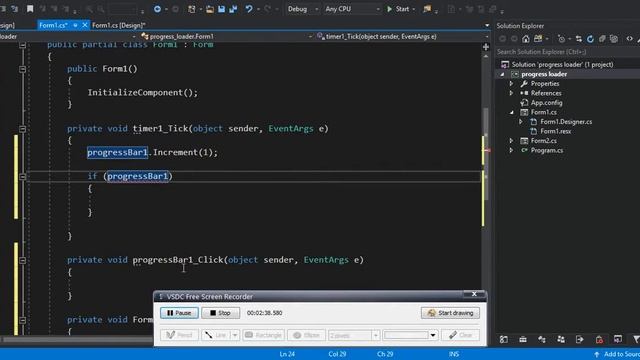Viewport: 640px width, 360px height.
Task: Switch to the Form1.cs [Design] tab
Action: tap(118, 25)
